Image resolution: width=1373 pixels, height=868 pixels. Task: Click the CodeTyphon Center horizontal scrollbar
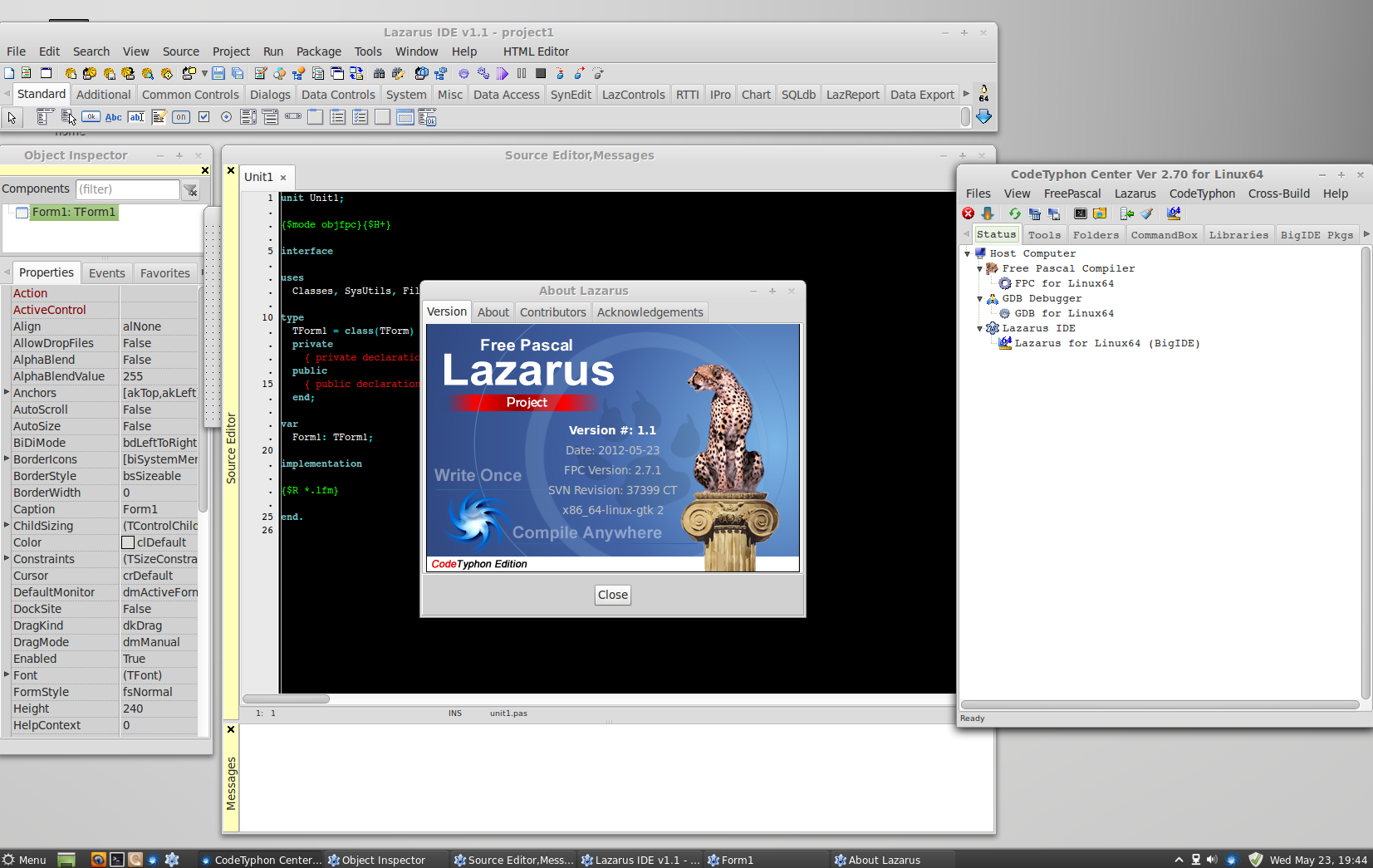point(1160,704)
